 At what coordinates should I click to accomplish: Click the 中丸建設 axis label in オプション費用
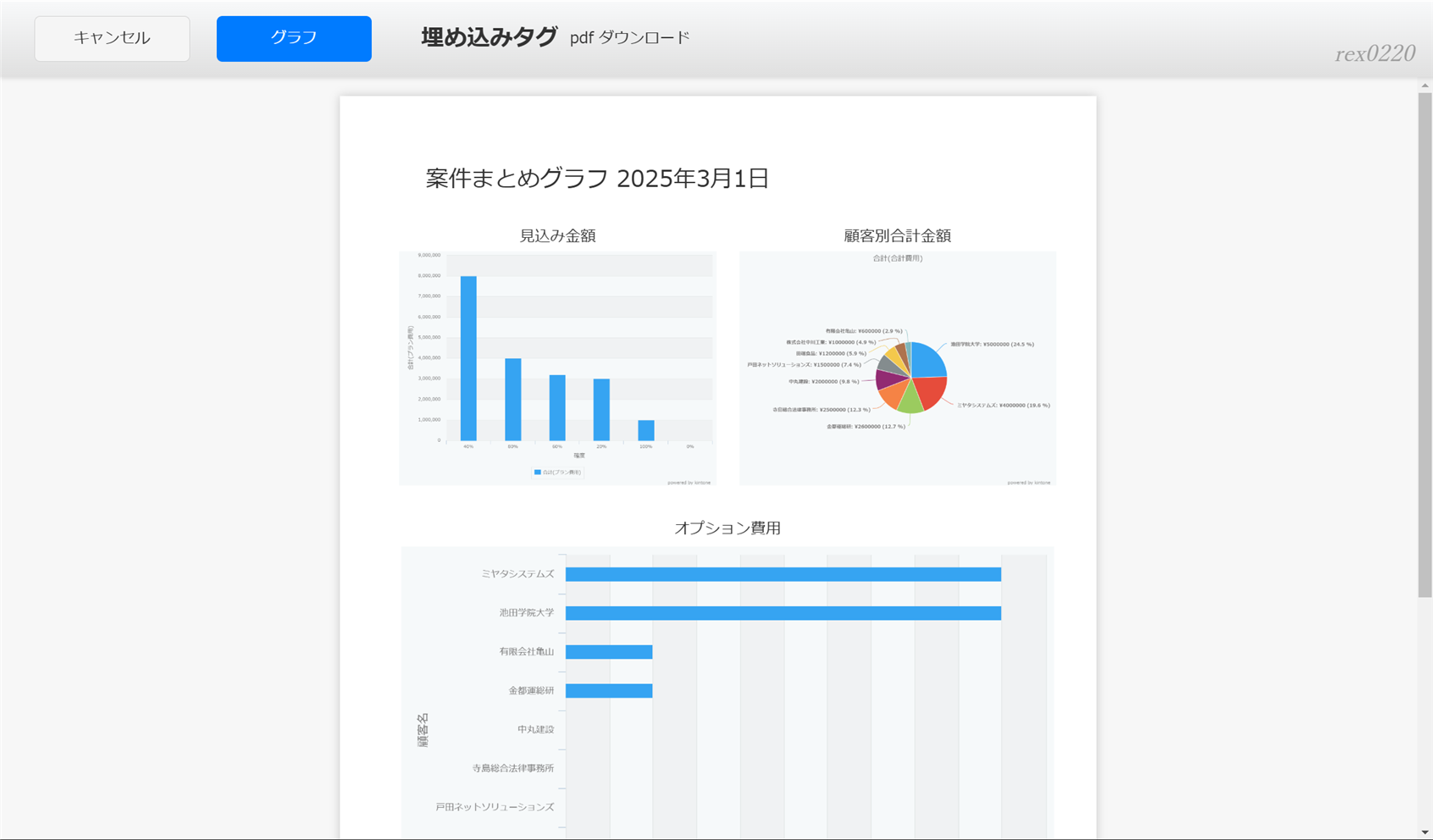click(x=536, y=730)
